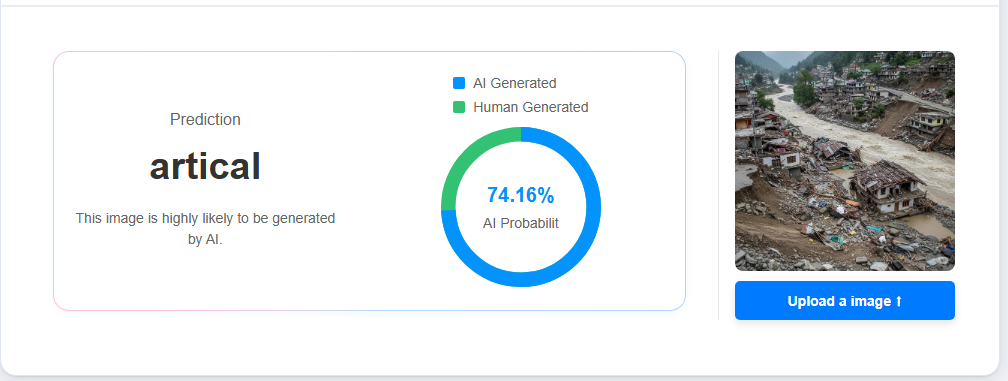Click the highly likely AI description sentence
Image resolution: width=1008 pixels, height=381 pixels.
coord(205,229)
